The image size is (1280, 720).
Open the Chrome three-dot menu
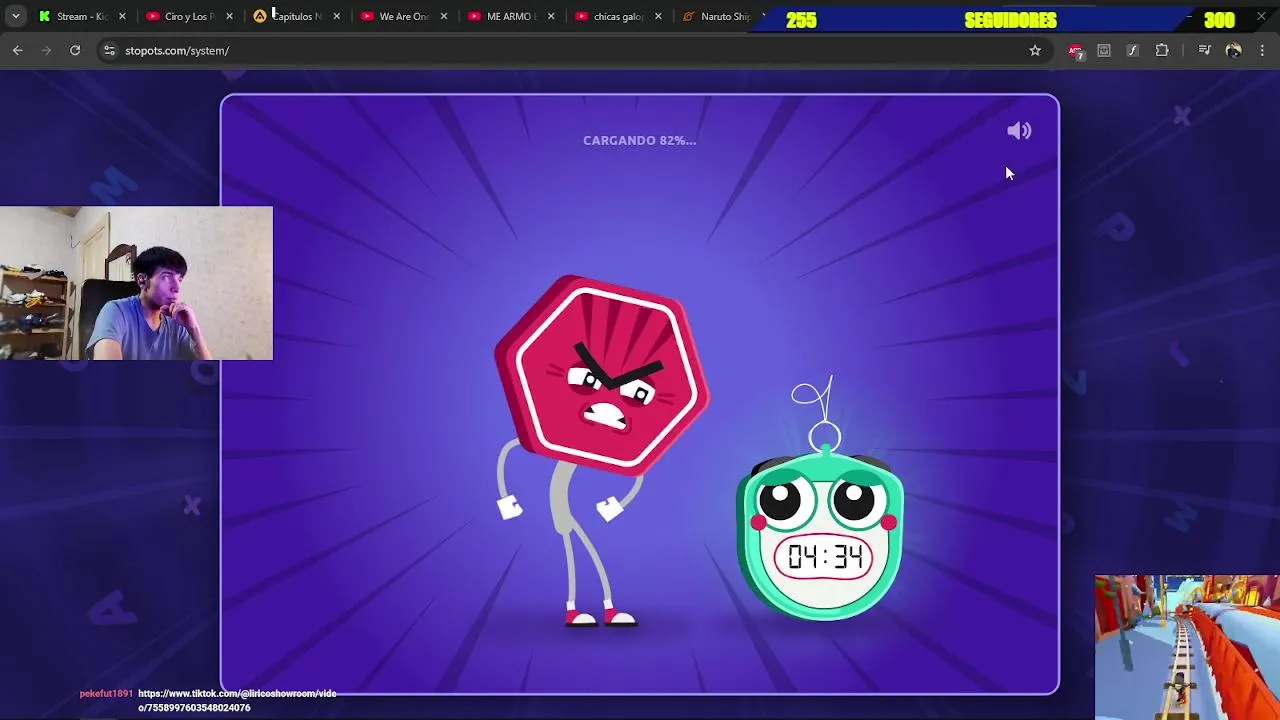point(1262,50)
